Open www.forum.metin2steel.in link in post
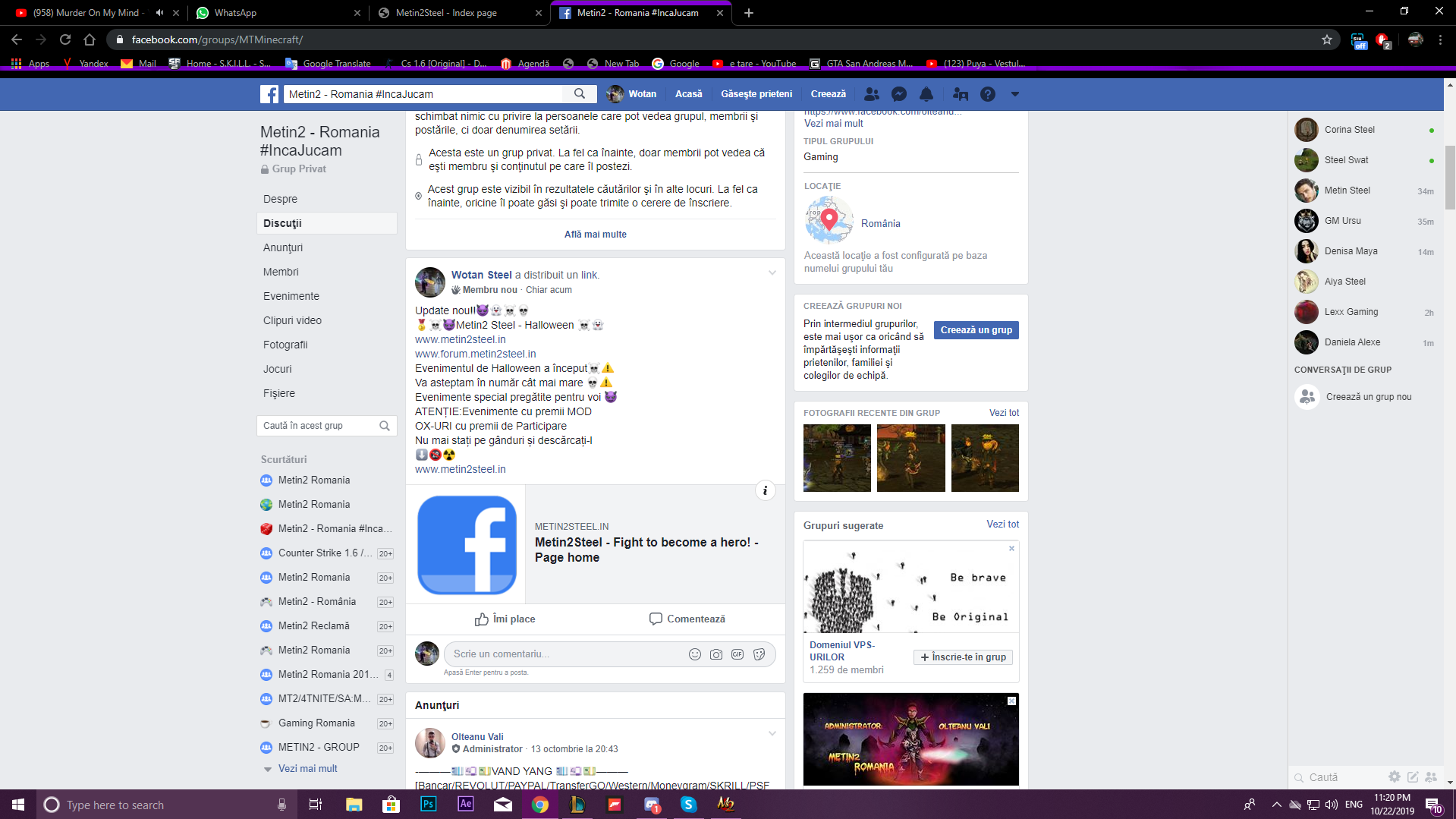1456x819 pixels. click(x=475, y=354)
